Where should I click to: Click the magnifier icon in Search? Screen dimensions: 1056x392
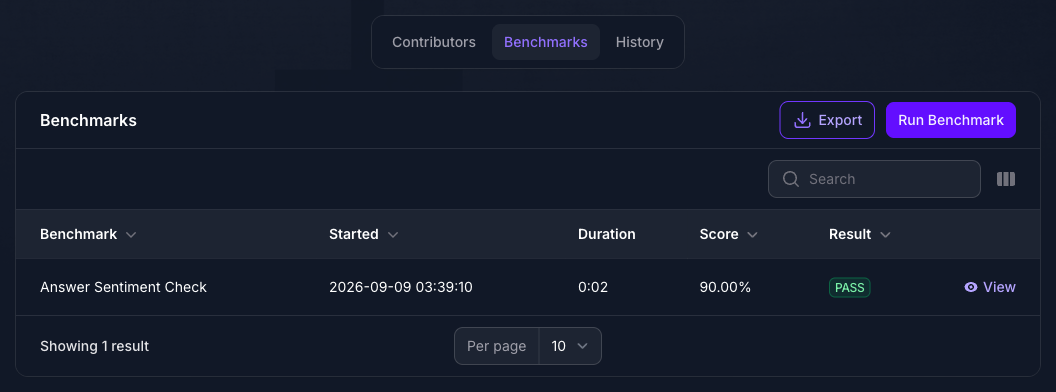[791, 179]
